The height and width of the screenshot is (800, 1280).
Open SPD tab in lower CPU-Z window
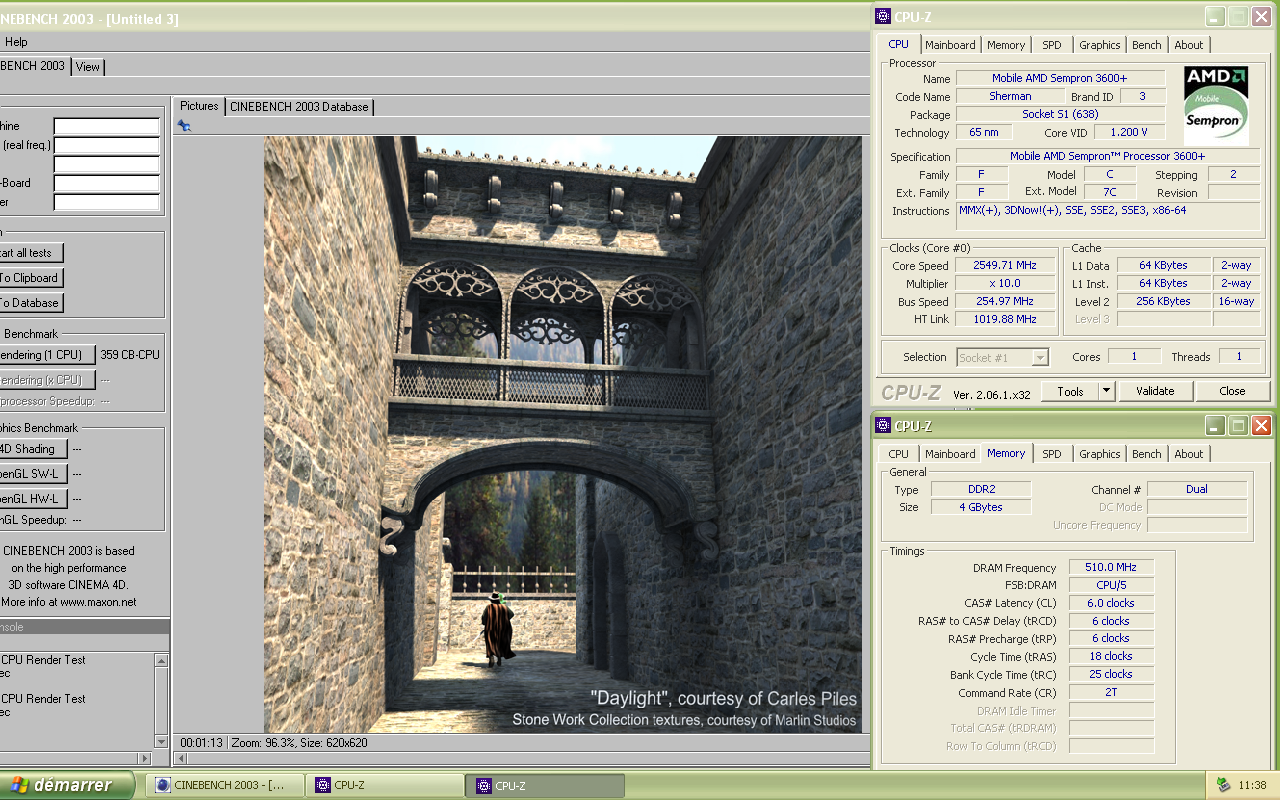click(1052, 454)
